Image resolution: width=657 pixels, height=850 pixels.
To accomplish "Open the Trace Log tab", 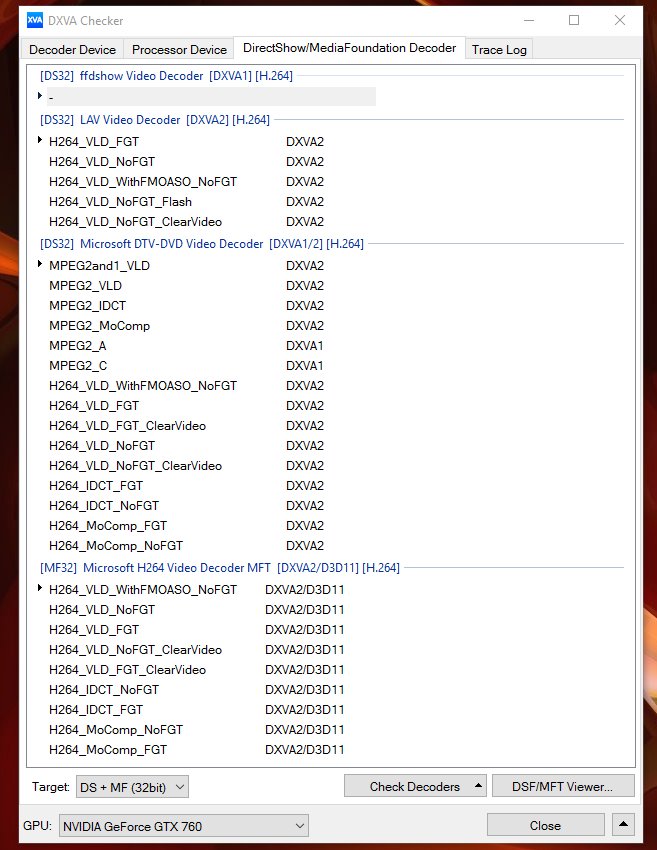I will coord(501,49).
